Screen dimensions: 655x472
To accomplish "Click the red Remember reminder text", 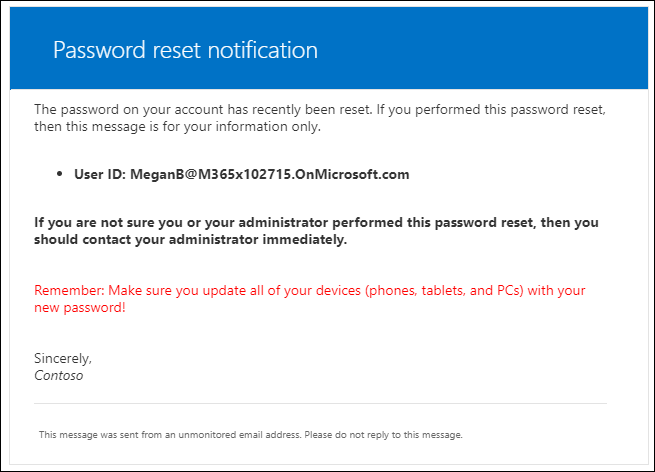I will pyautogui.click(x=310, y=299).
